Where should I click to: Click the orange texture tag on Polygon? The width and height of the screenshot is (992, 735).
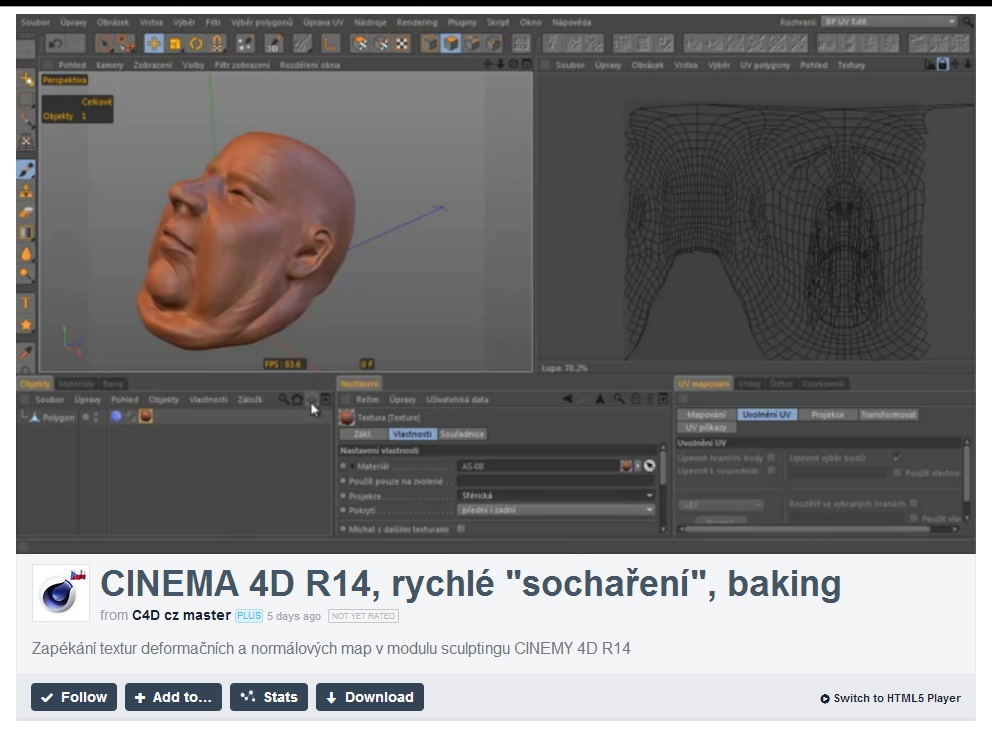point(146,416)
